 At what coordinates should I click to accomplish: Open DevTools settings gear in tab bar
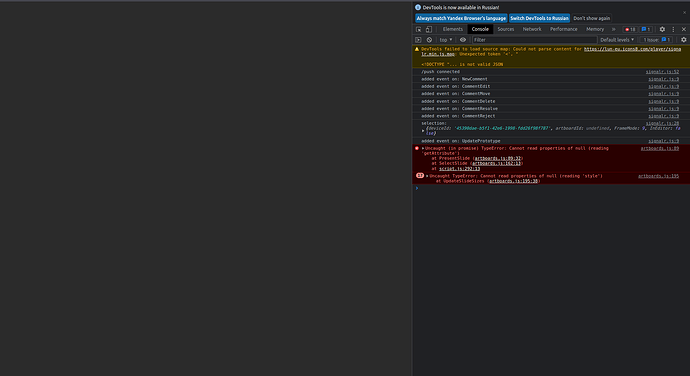pyautogui.click(x=662, y=29)
